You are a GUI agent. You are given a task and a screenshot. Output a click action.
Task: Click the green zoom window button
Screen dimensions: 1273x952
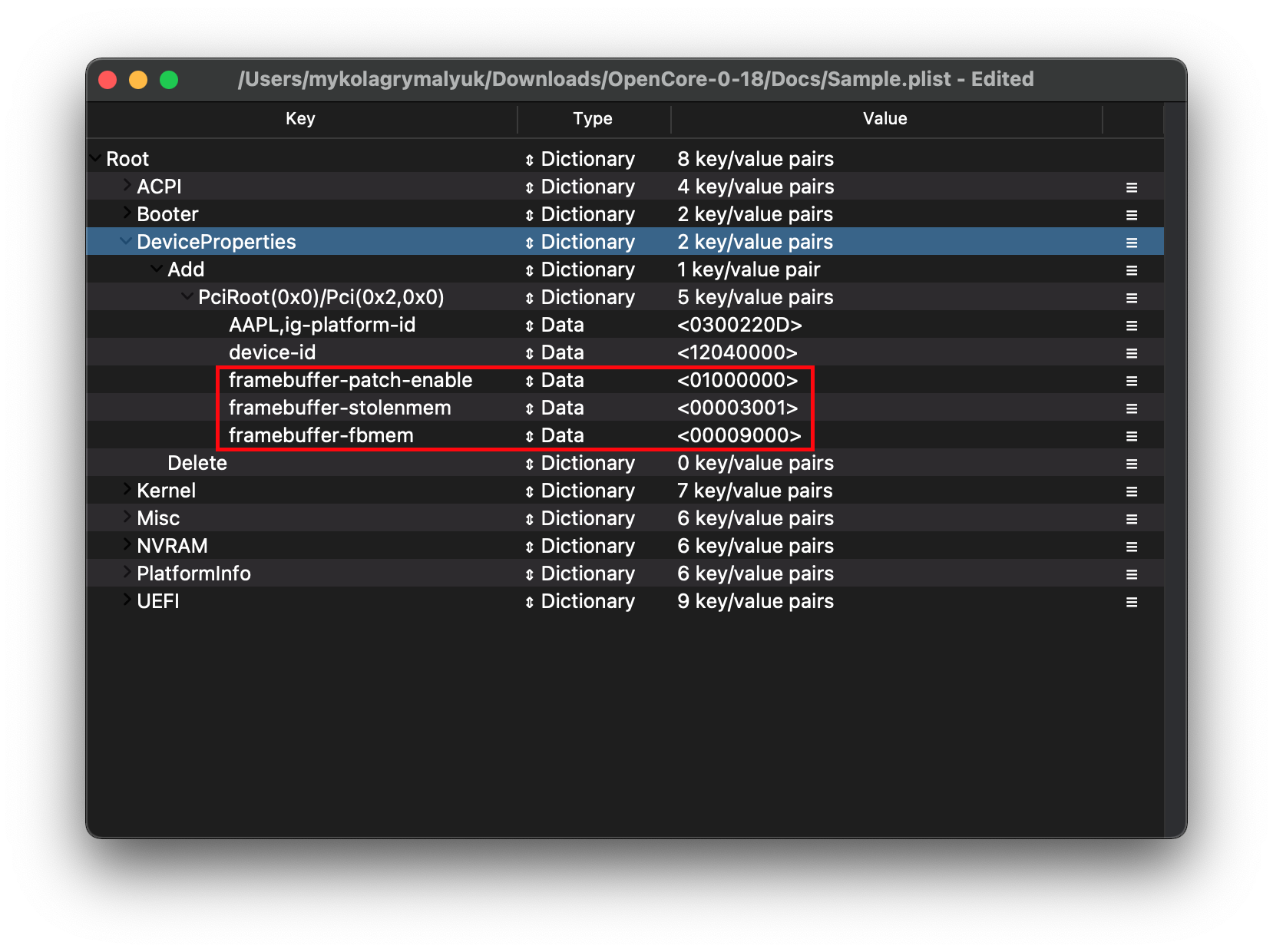(169, 80)
